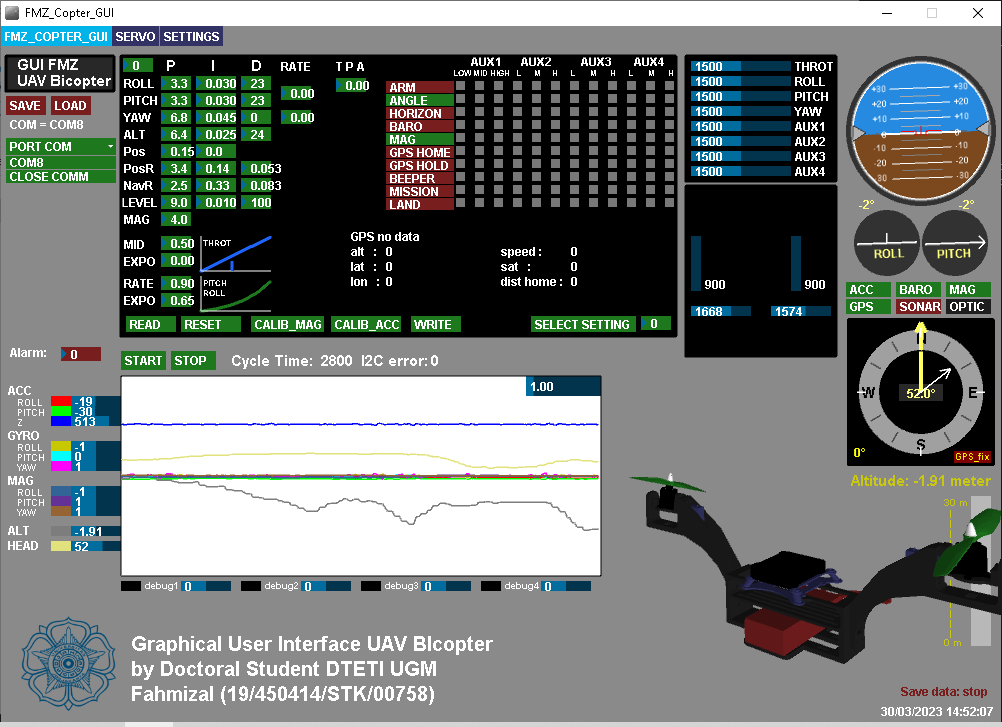Select the setting number box beside SELECT SETTING
This screenshot has height=727, width=1002.
click(656, 324)
